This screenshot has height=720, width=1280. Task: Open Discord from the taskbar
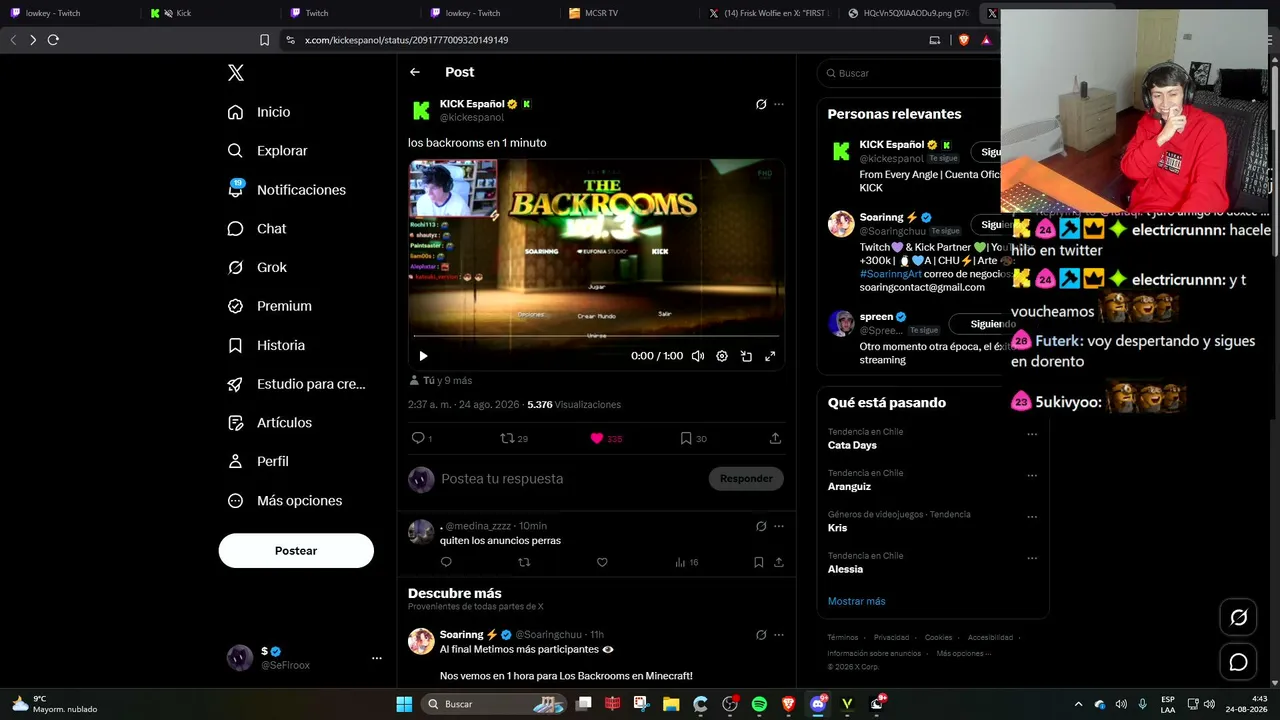818,704
